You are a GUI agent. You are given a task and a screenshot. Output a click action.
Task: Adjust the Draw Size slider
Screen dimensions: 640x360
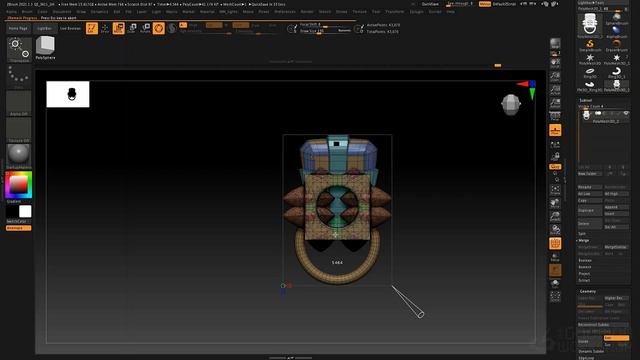325,31
